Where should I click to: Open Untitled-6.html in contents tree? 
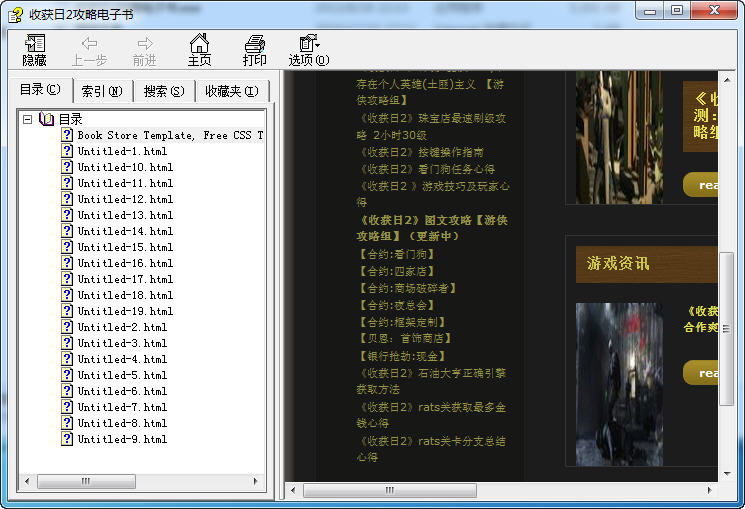[x=123, y=391]
